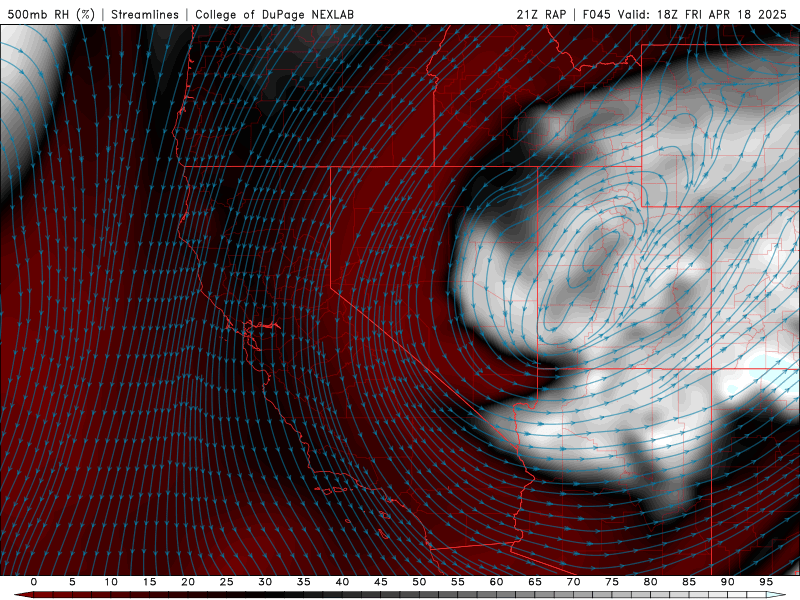The height and width of the screenshot is (600, 800).
Task: Click the "80" value on the color scale
Action: coord(651,582)
